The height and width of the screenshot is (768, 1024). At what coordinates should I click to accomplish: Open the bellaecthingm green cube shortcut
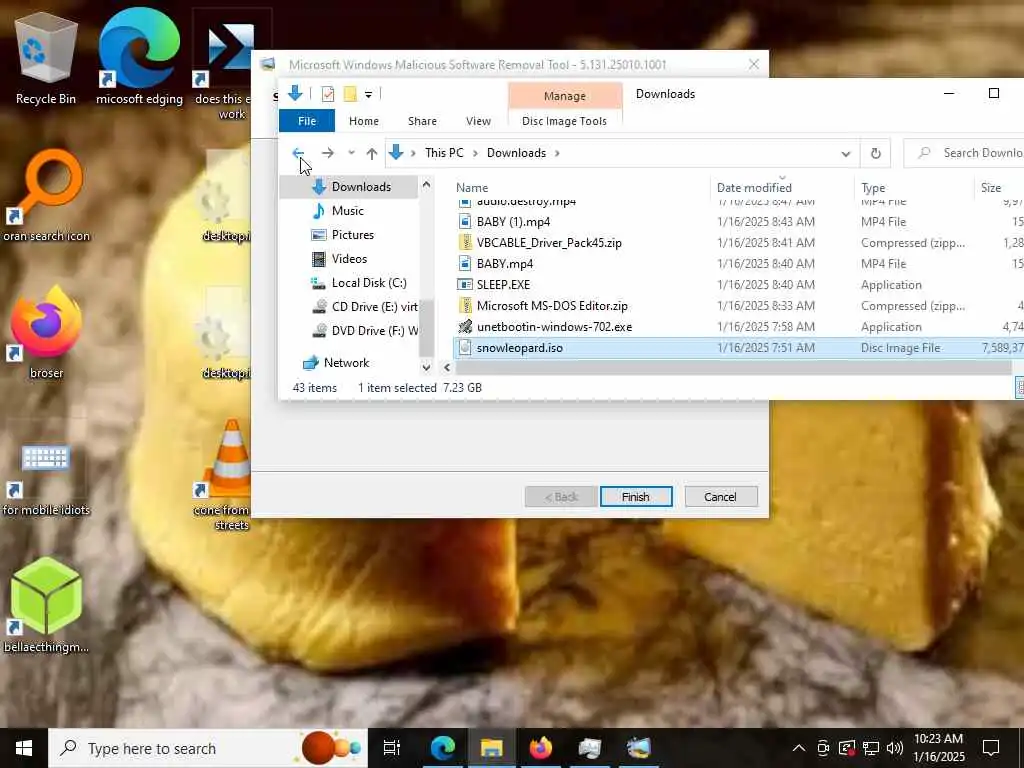[46, 605]
